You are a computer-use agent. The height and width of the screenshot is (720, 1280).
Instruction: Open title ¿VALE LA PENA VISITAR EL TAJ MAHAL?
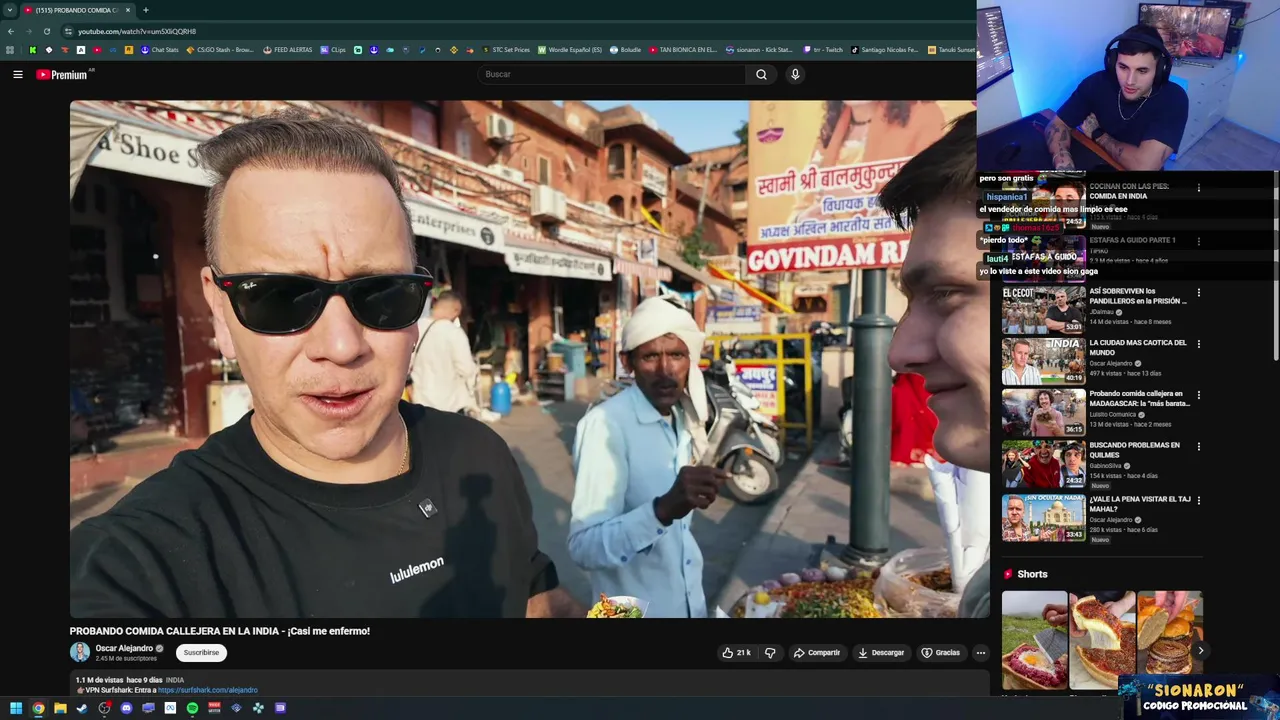tap(1139, 504)
